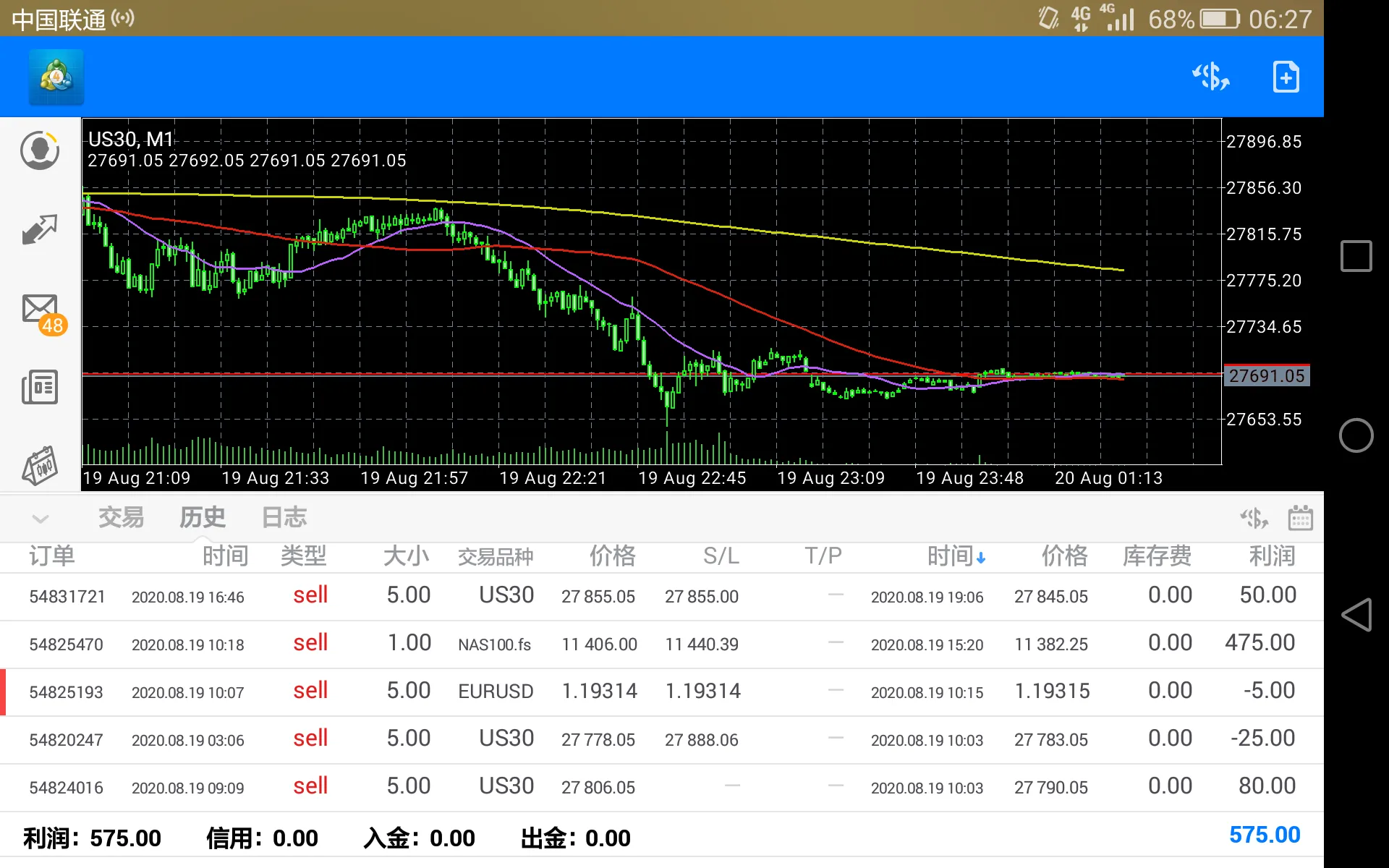Tap Android back triangle button

click(x=1356, y=615)
